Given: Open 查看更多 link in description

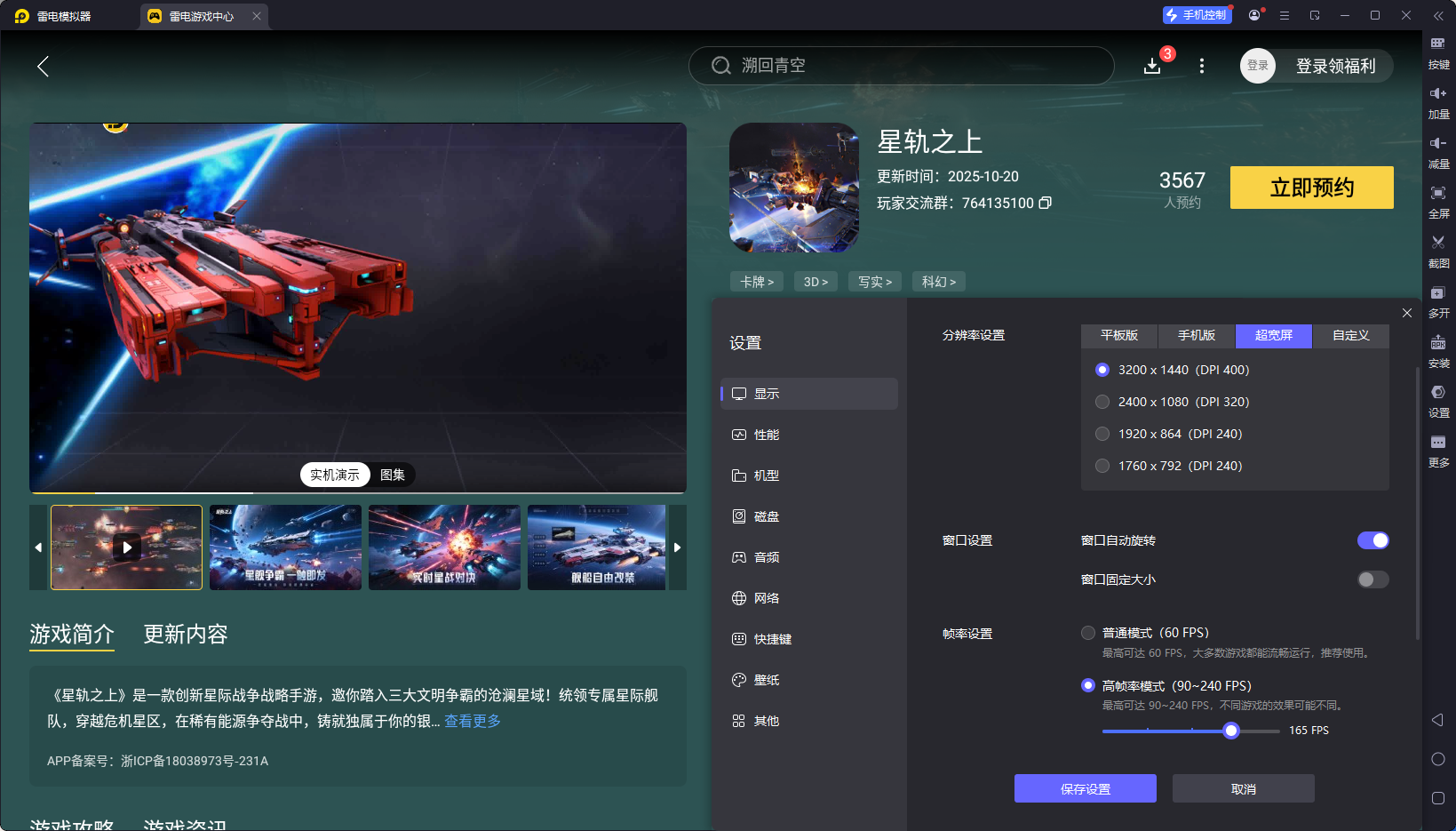Looking at the screenshot, I should 473,721.
